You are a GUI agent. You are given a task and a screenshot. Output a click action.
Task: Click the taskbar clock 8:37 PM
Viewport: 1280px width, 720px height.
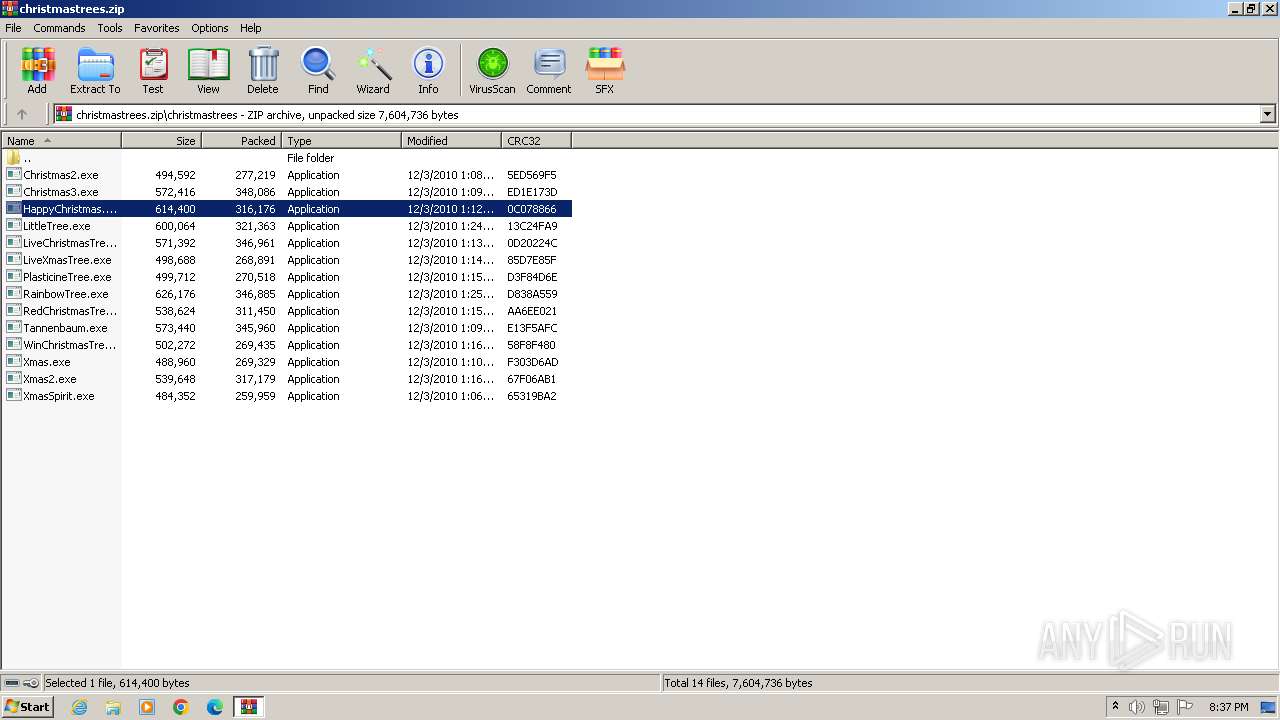click(1229, 707)
